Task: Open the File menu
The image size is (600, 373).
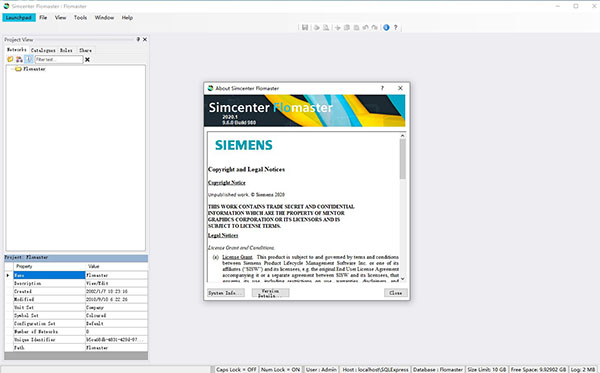Action: click(x=43, y=18)
